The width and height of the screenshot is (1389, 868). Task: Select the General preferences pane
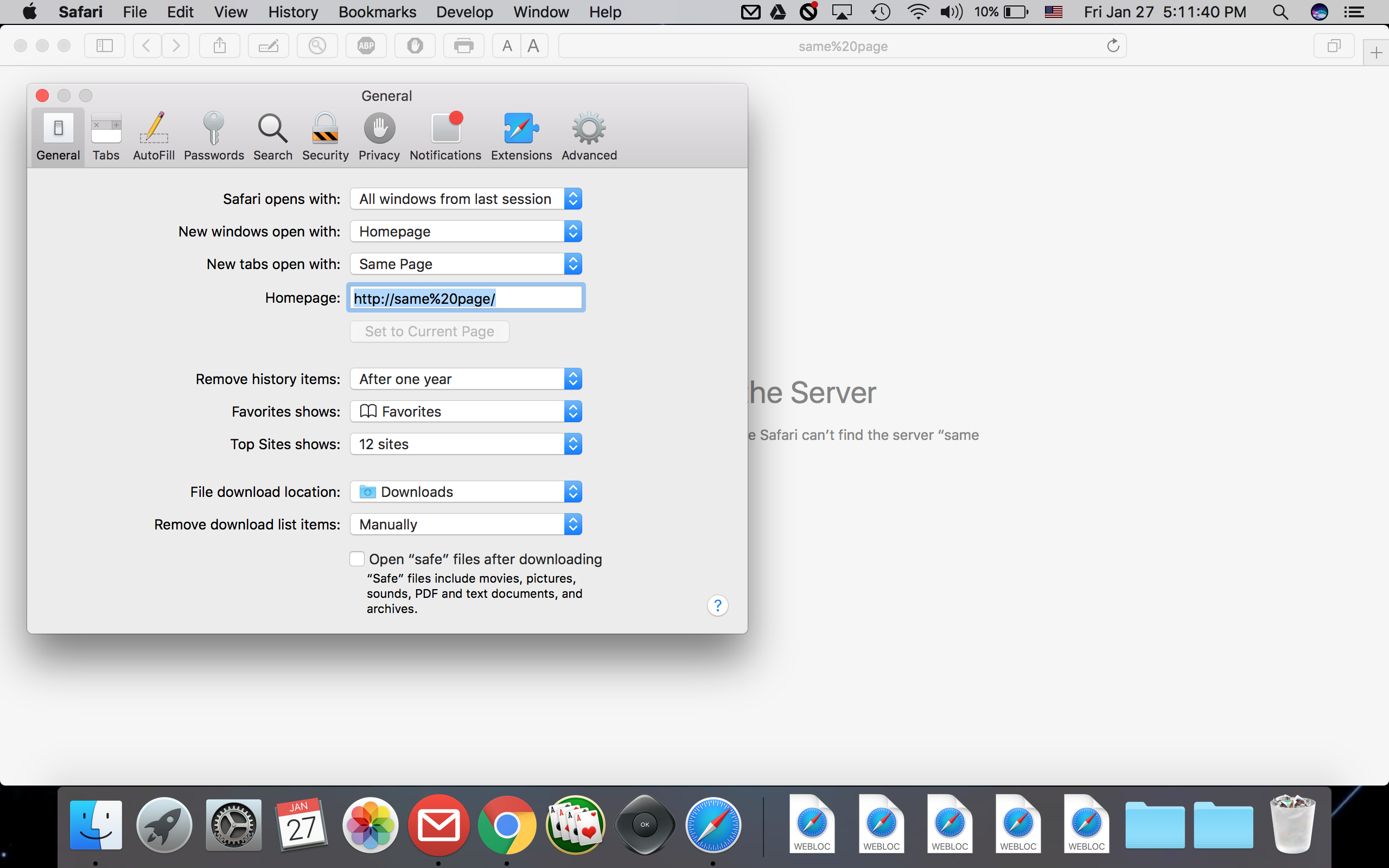point(58,137)
